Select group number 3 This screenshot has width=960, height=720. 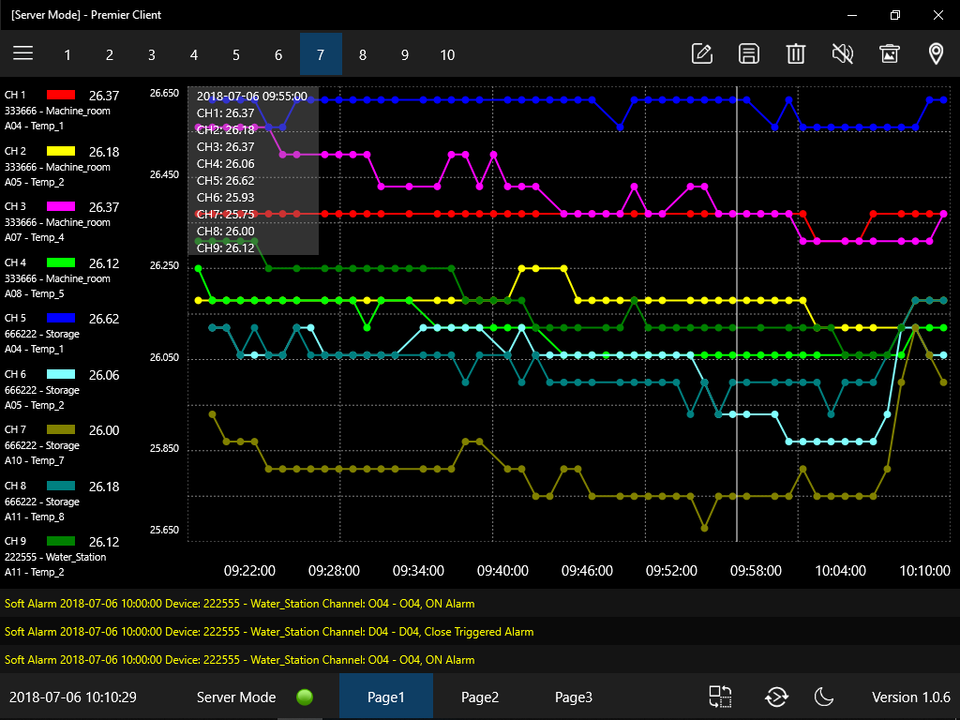tap(151, 55)
